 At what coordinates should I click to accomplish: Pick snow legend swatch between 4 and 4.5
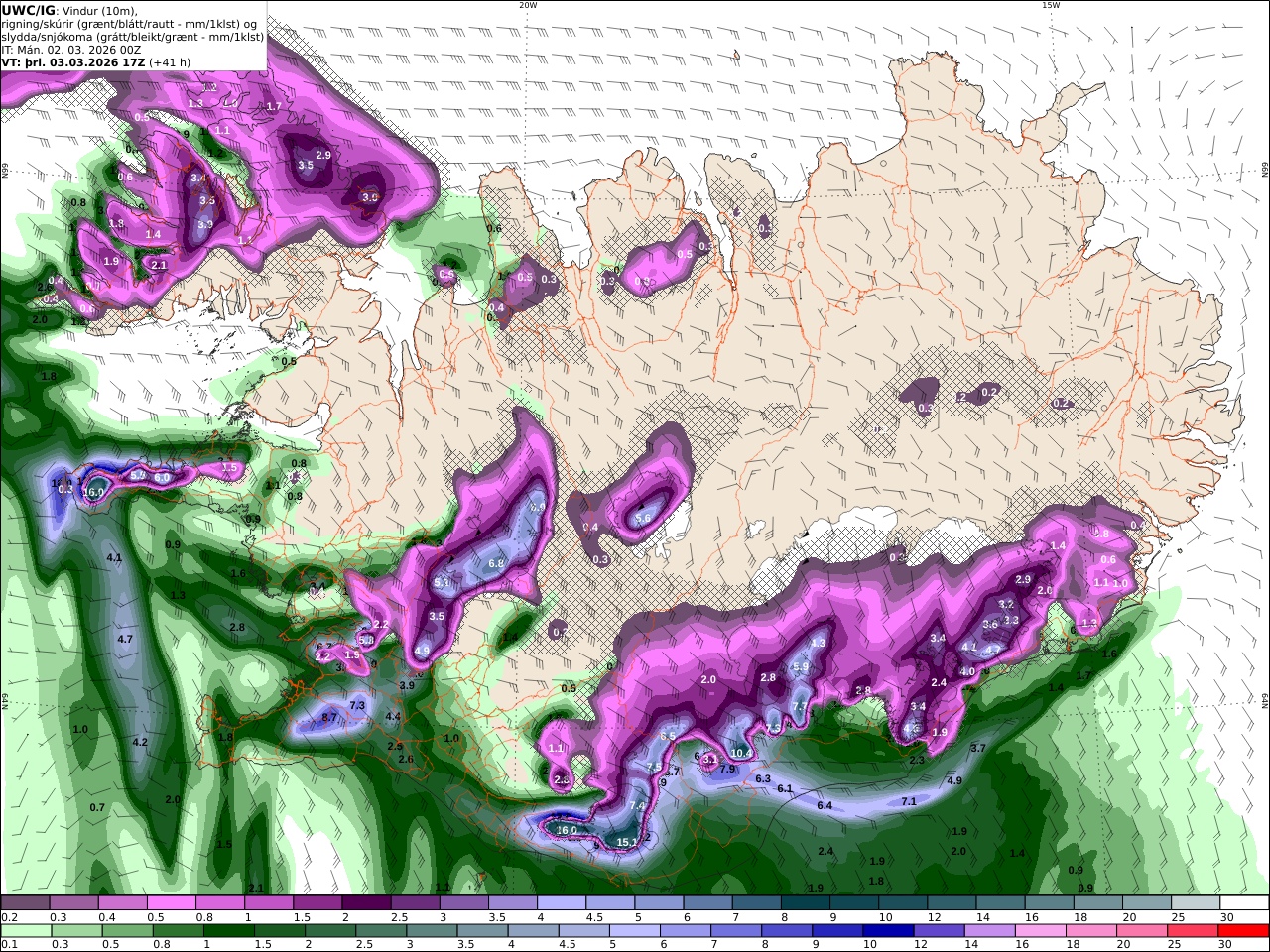561,902
